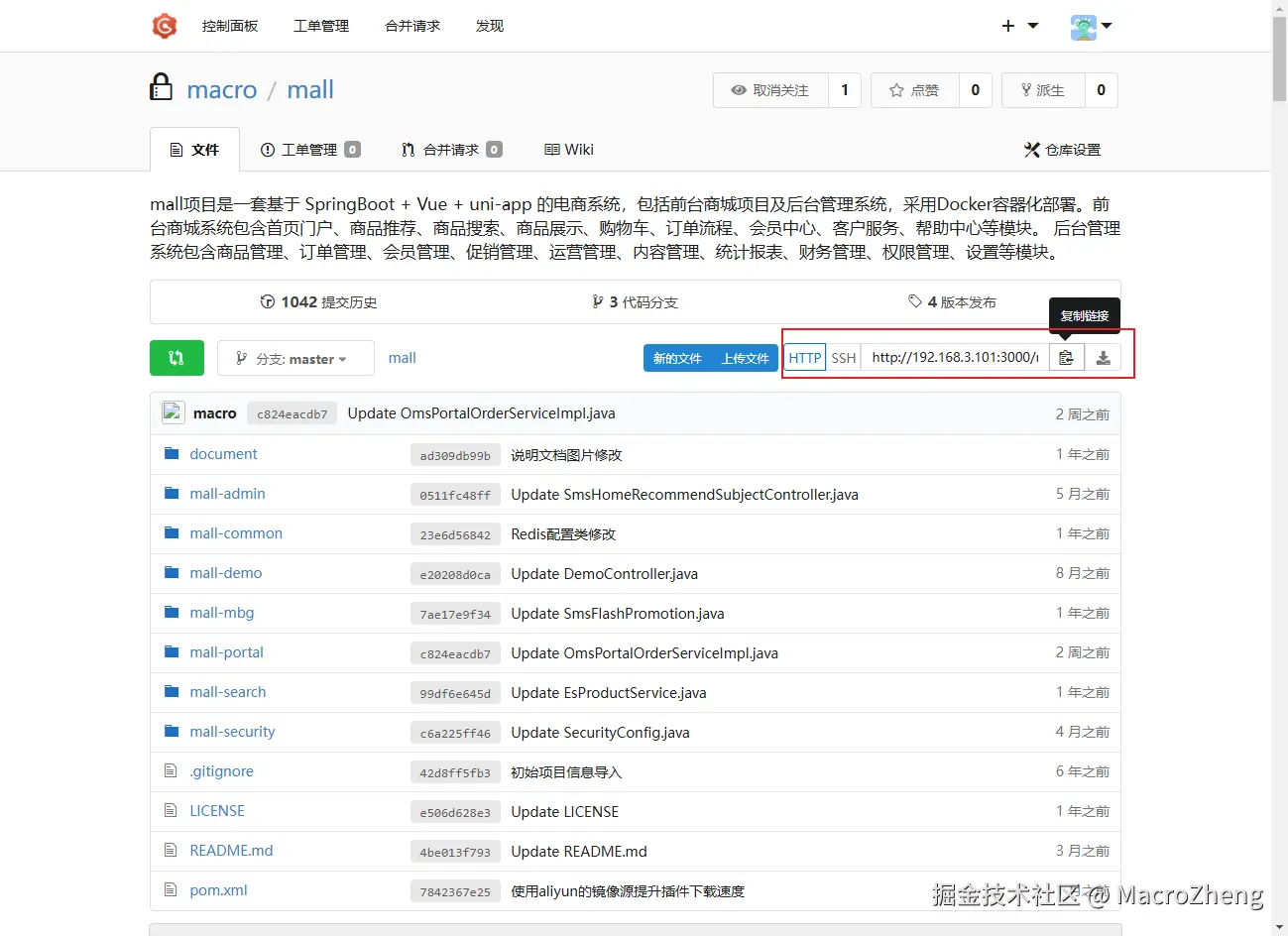Open the mall-demo folder
This screenshot has height=936, width=1288.
click(226, 573)
